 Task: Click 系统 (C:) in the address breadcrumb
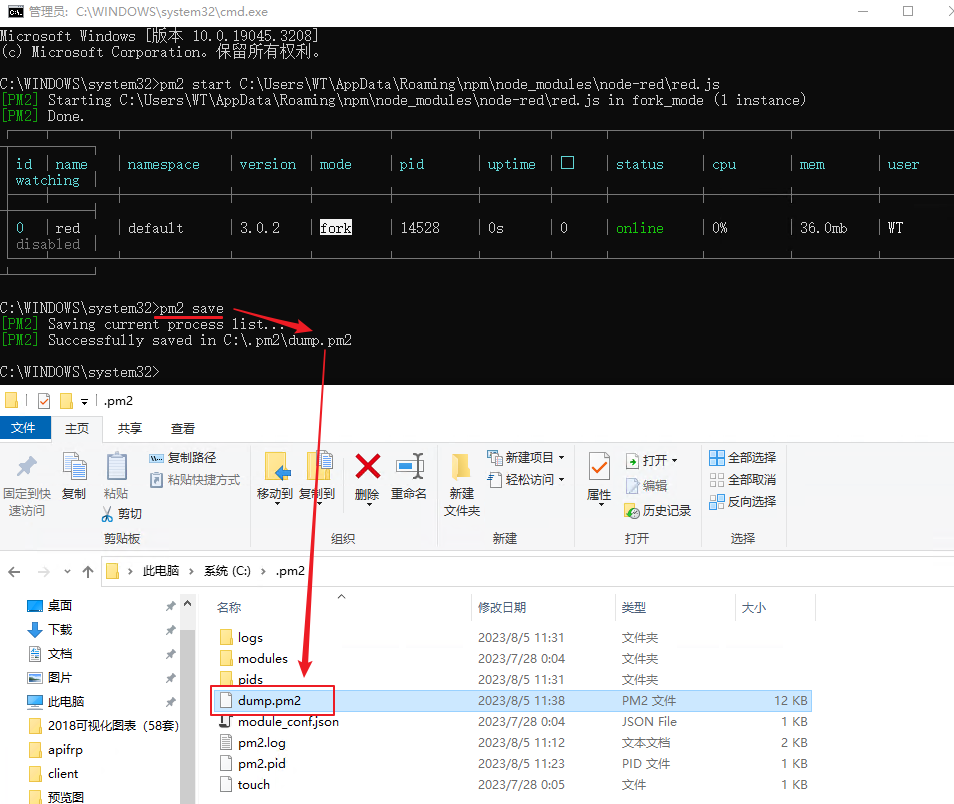(x=227, y=571)
